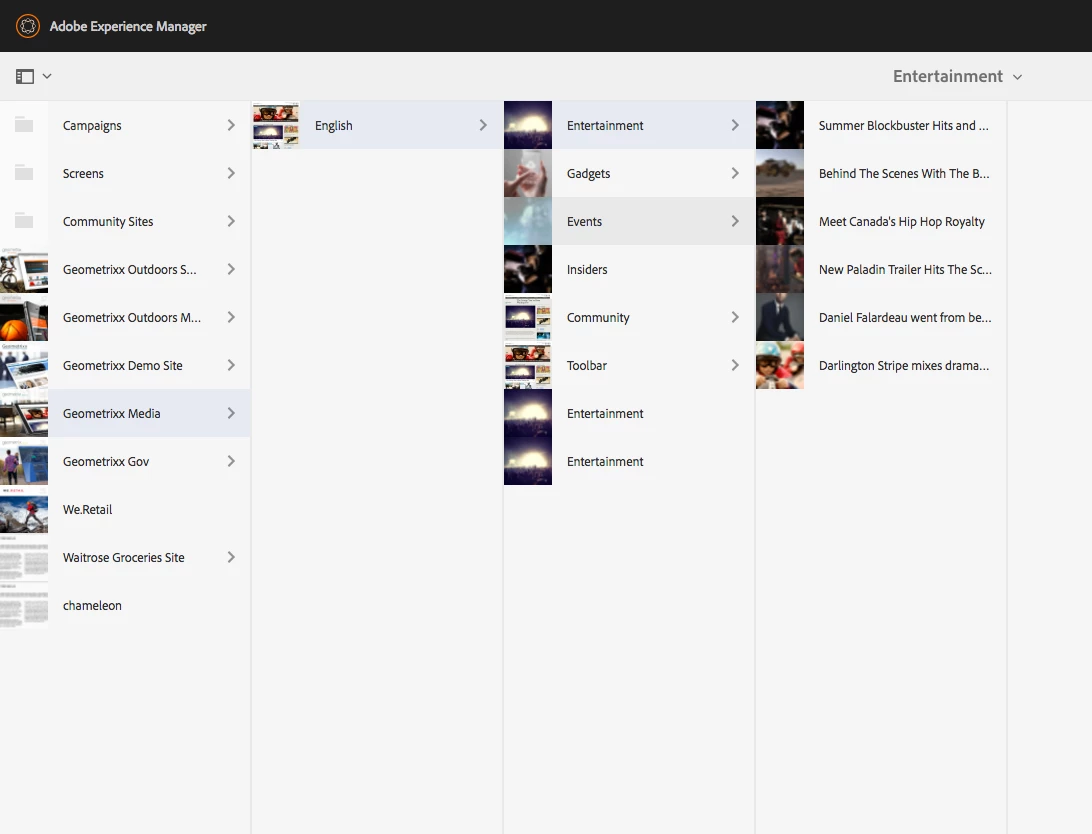Click the Screens folder icon

click(x=24, y=173)
